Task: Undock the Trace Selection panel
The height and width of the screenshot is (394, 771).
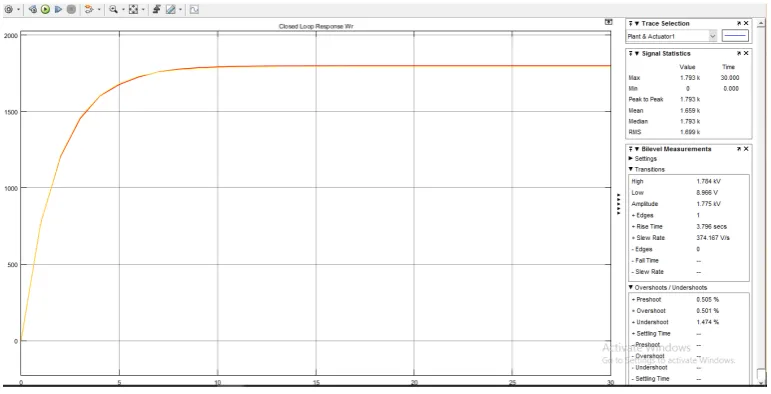Action: click(739, 24)
